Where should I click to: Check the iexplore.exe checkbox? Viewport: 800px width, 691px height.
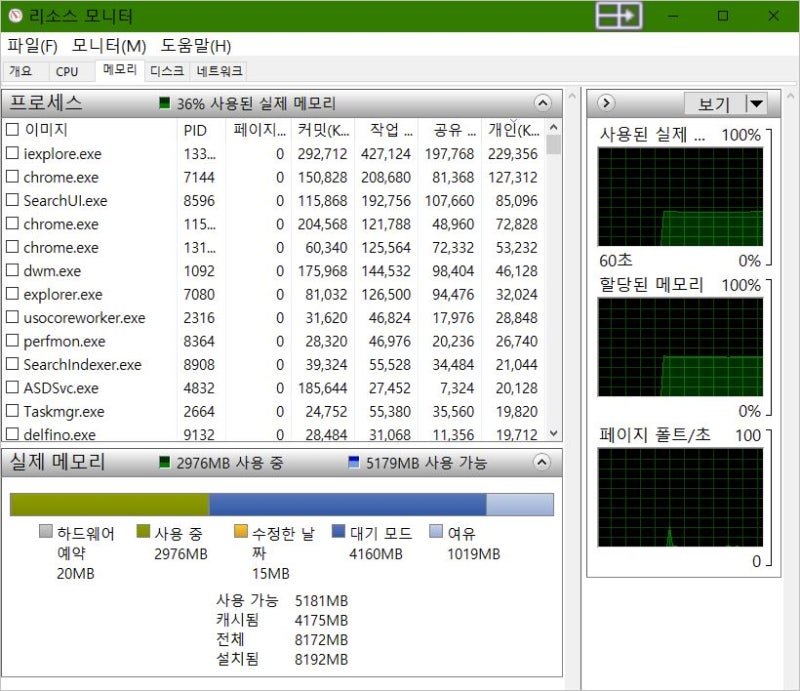pos(12,153)
